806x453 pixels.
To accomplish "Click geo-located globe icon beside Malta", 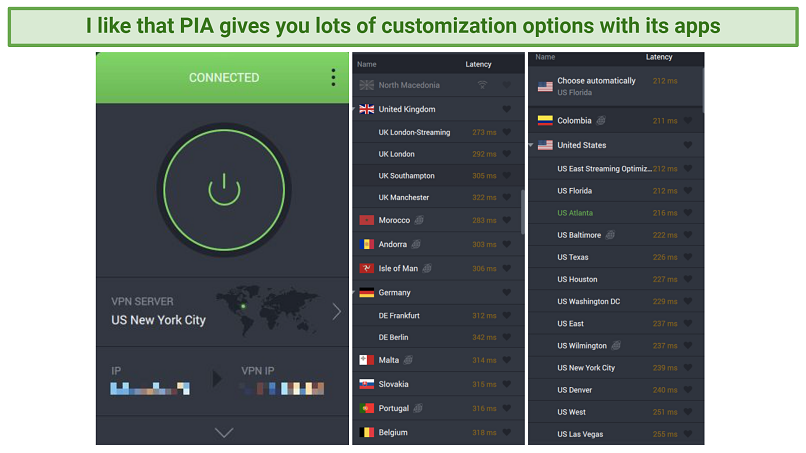I will coord(408,360).
